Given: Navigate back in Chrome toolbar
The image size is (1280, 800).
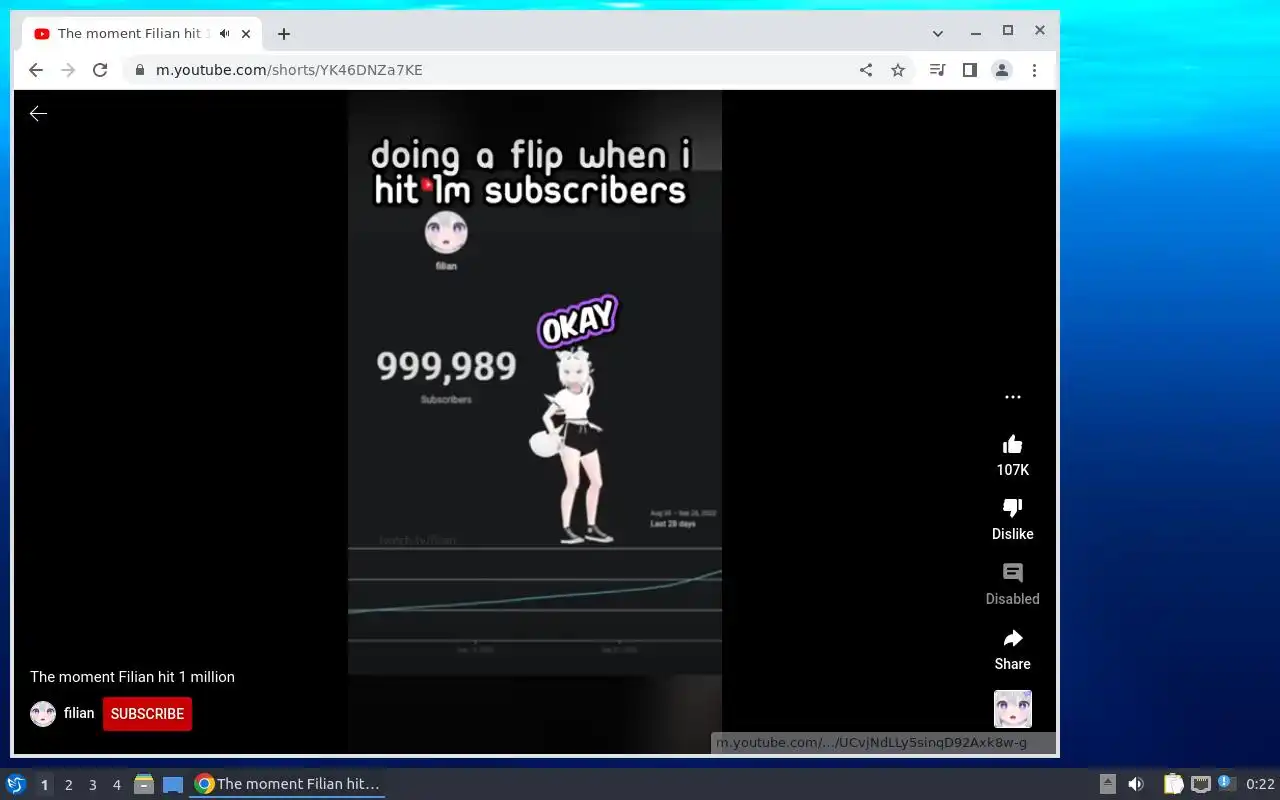Looking at the screenshot, I should click(x=36, y=70).
